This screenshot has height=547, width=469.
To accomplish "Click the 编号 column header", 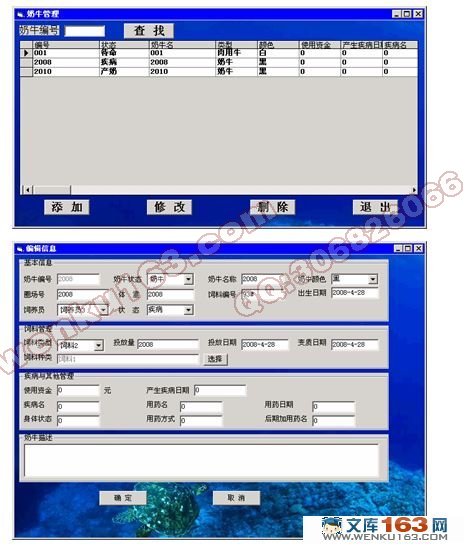I will pyautogui.click(x=66, y=45).
